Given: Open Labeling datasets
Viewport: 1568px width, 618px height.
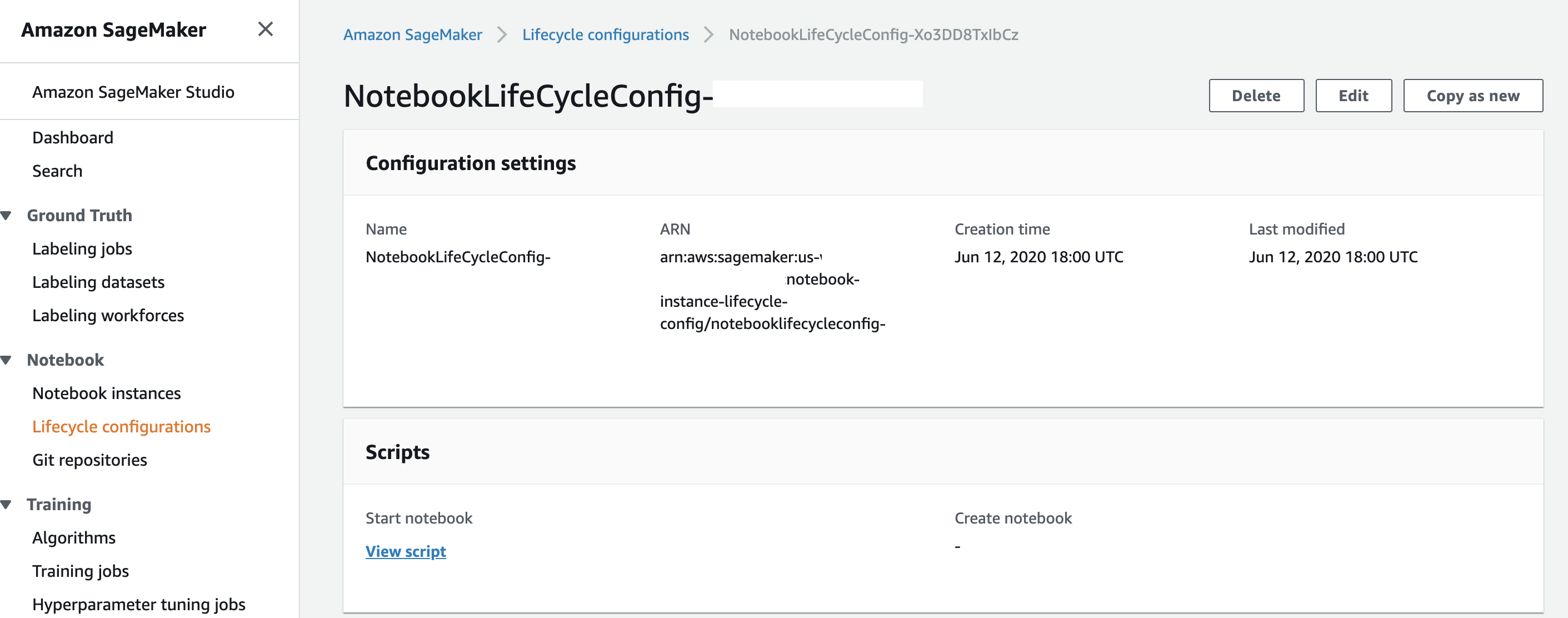Looking at the screenshot, I should pyautogui.click(x=98, y=282).
